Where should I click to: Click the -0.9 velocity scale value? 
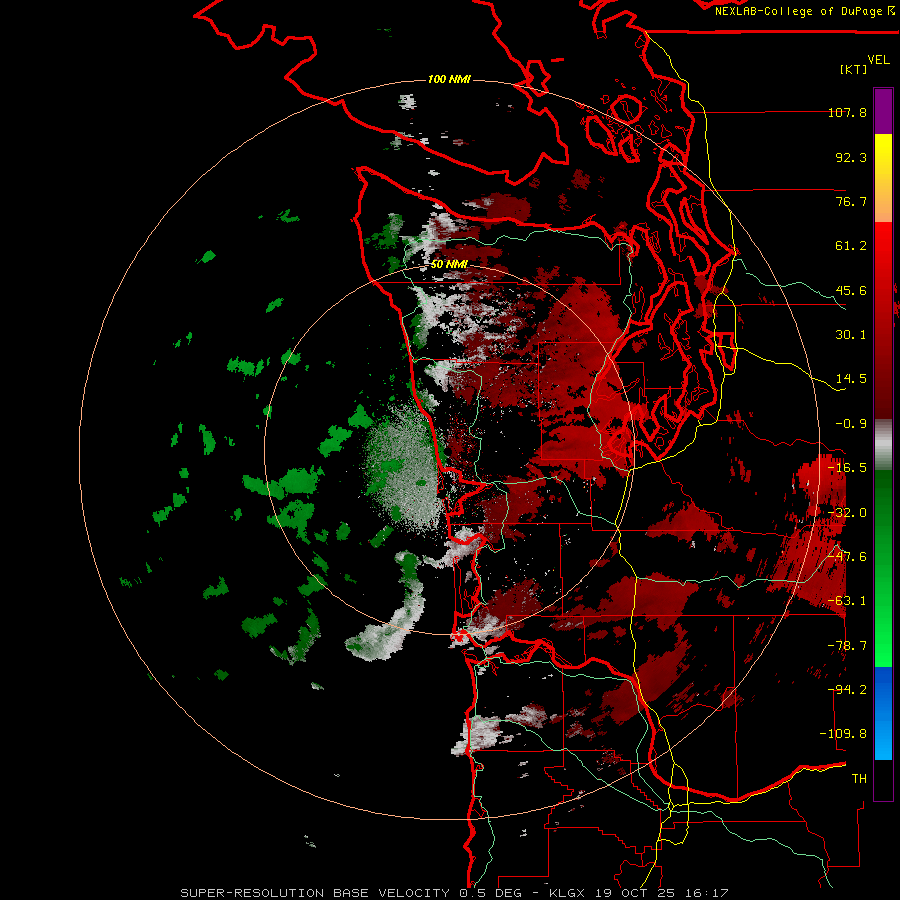click(x=851, y=424)
